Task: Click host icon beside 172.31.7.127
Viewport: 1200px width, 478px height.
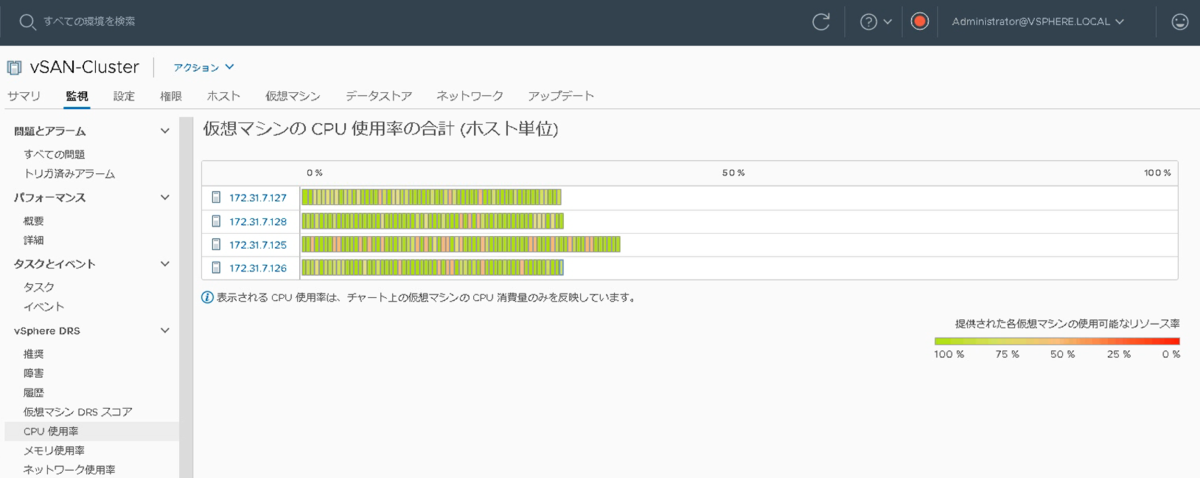Action: pyautogui.click(x=216, y=198)
